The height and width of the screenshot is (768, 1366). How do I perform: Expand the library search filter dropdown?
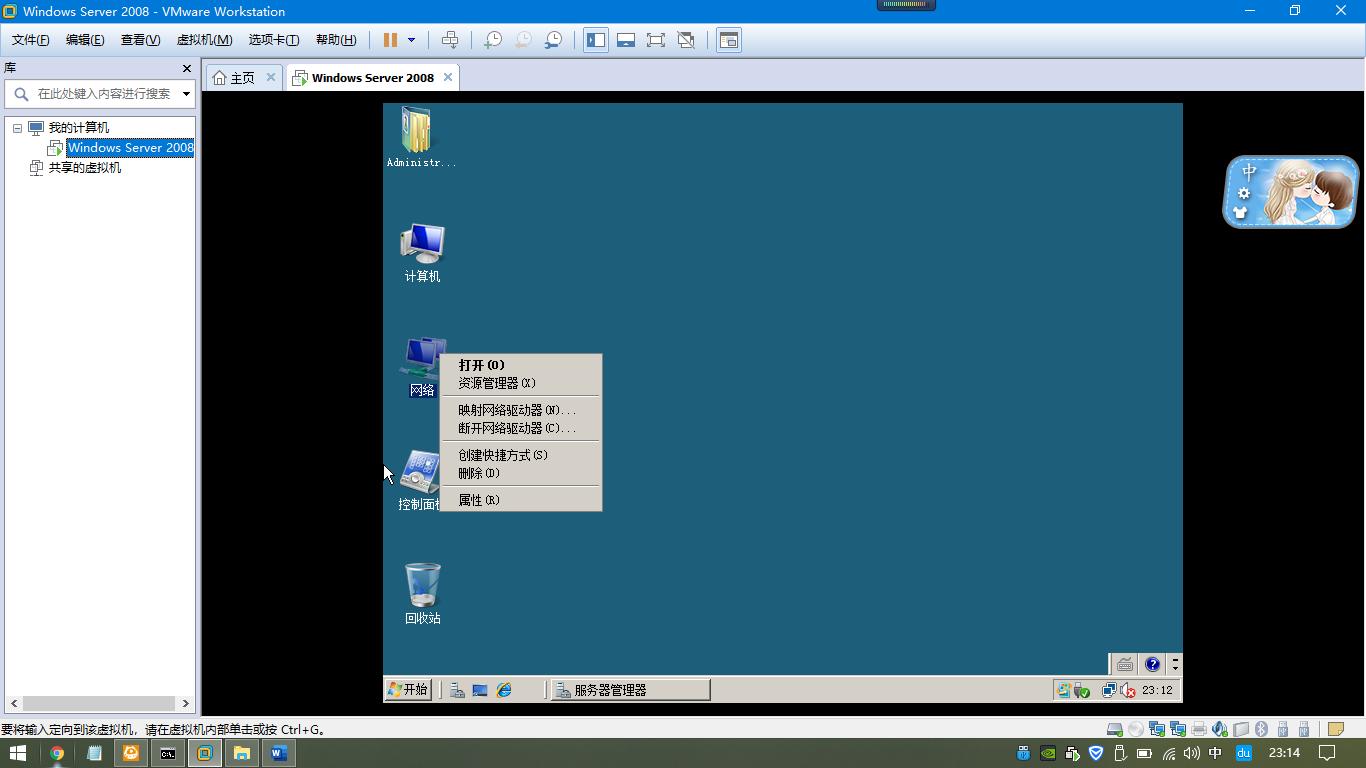pos(186,94)
